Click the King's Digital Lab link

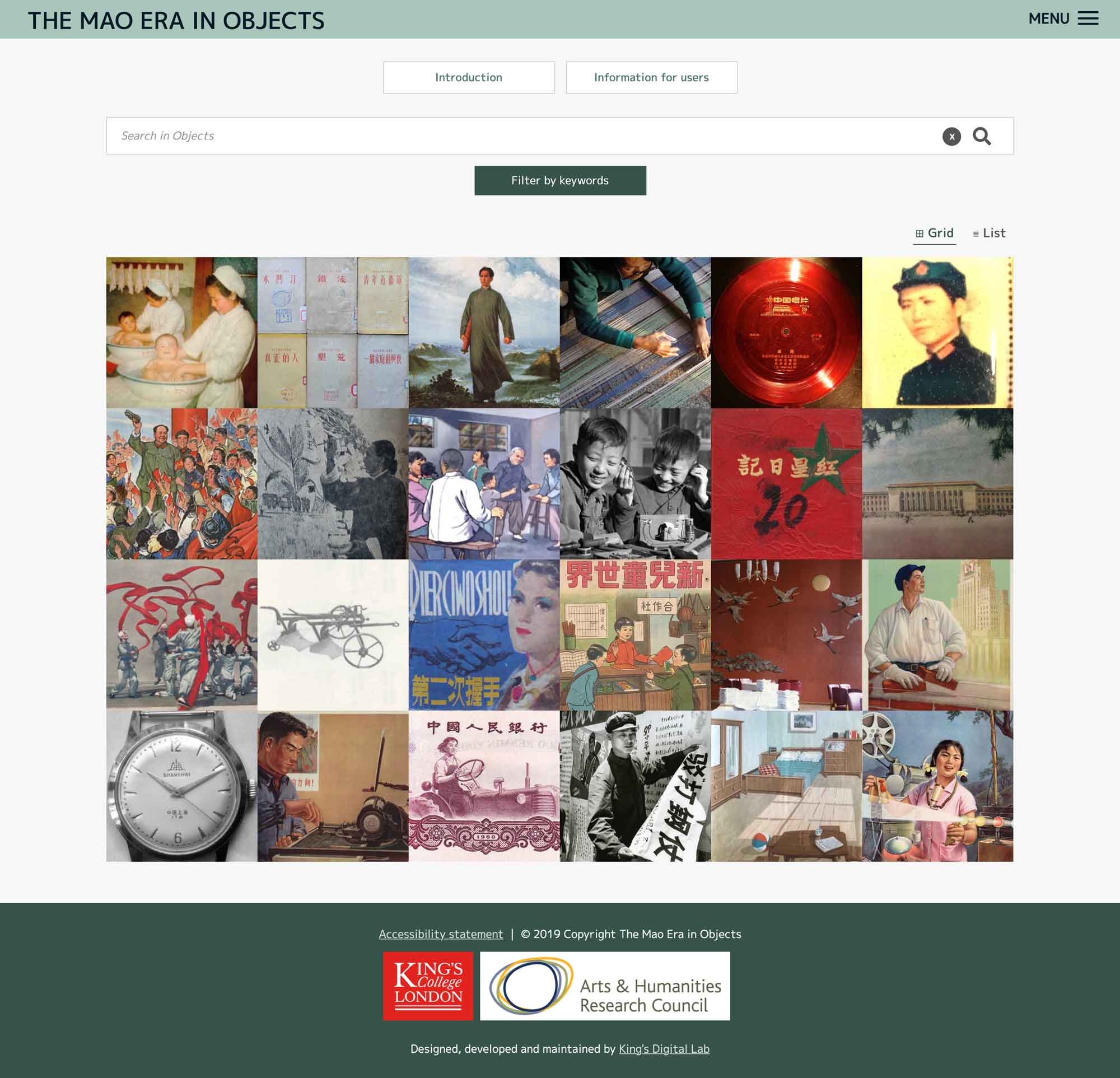tap(665, 1048)
